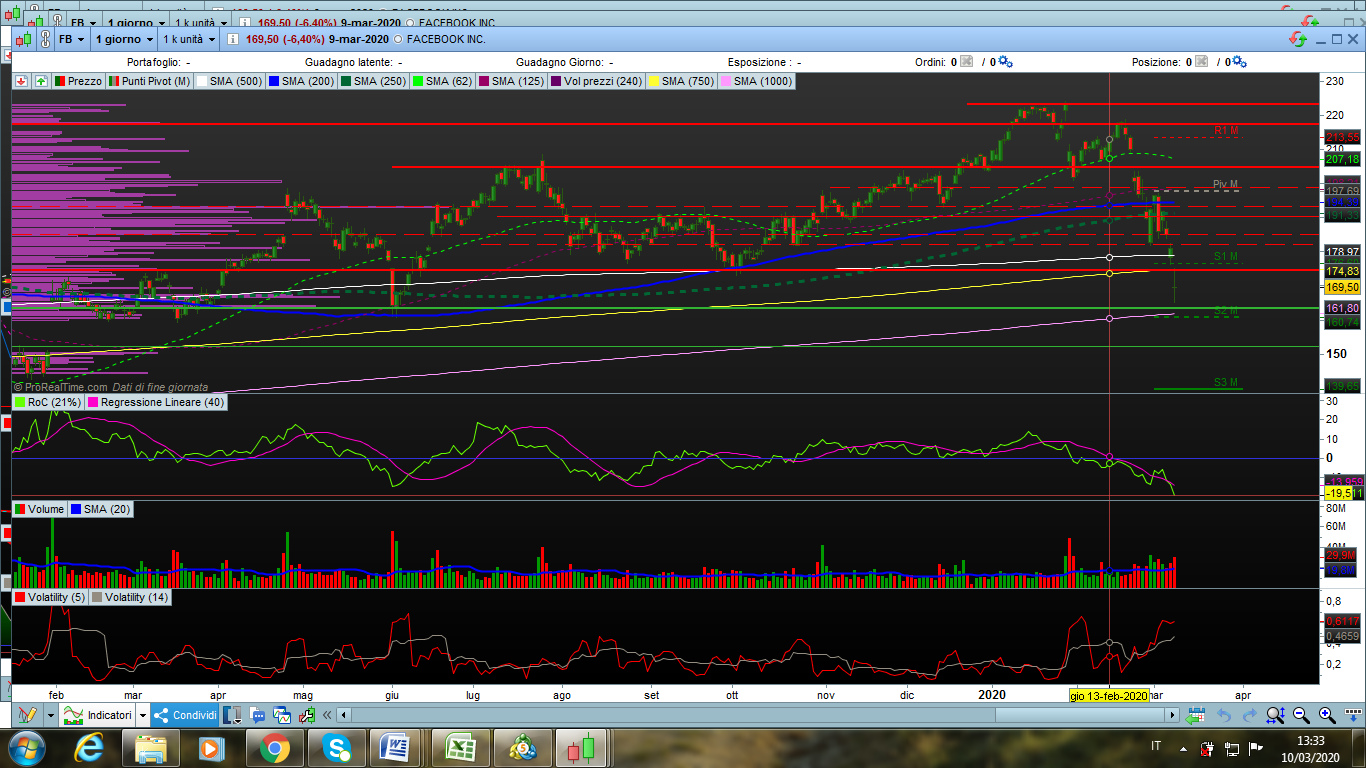Viewport: 1366px width, 768px height.
Task: Open the 1 giorno timeframe dropdown
Action: click(124, 39)
